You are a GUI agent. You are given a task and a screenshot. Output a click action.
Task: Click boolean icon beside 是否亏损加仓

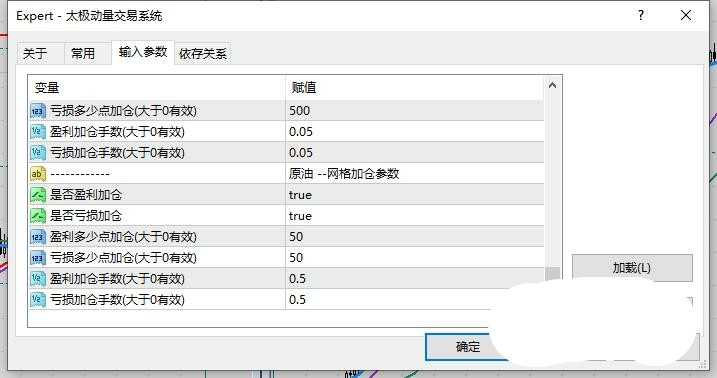(37, 216)
